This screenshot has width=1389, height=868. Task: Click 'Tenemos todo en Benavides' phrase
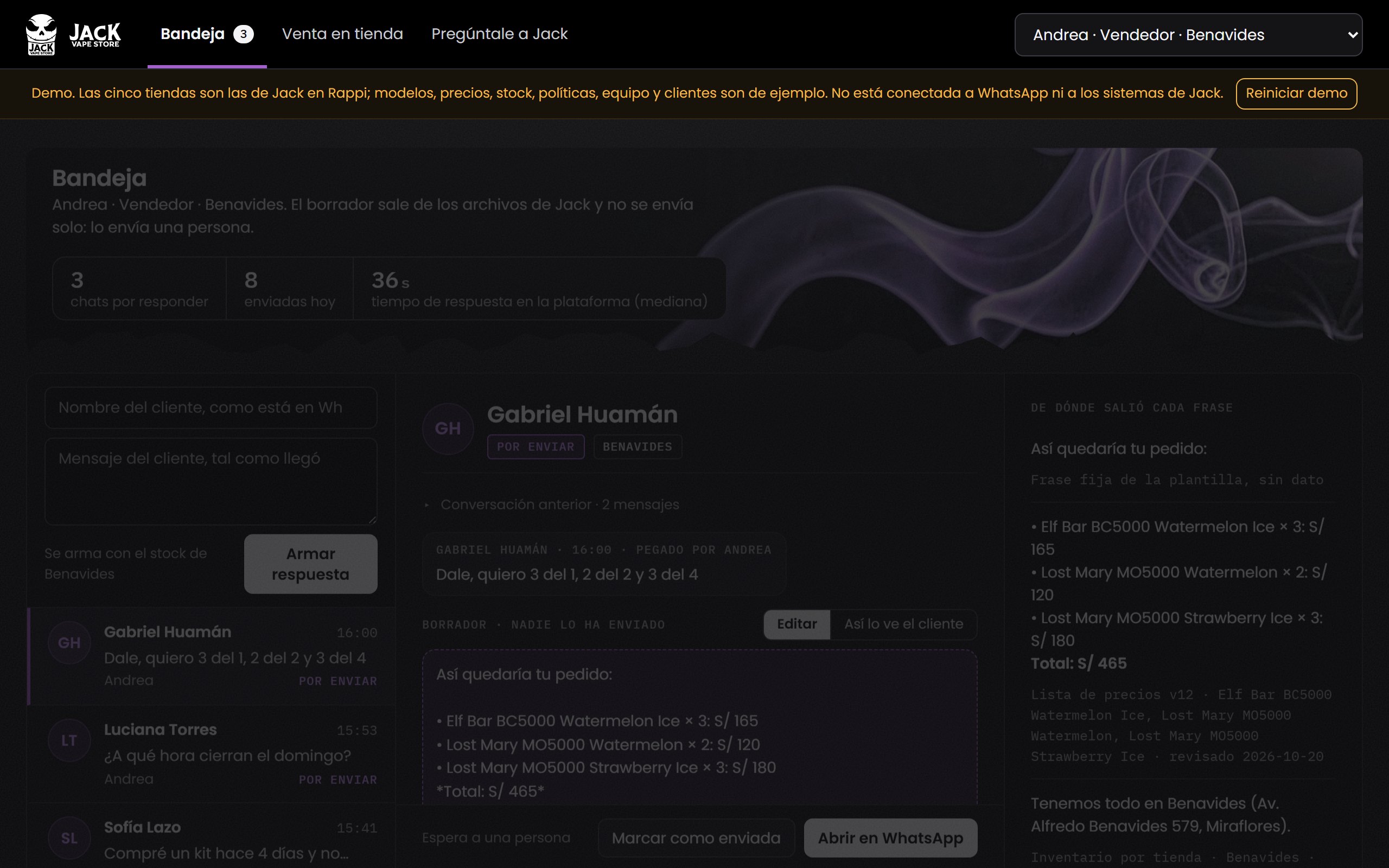(x=1161, y=815)
